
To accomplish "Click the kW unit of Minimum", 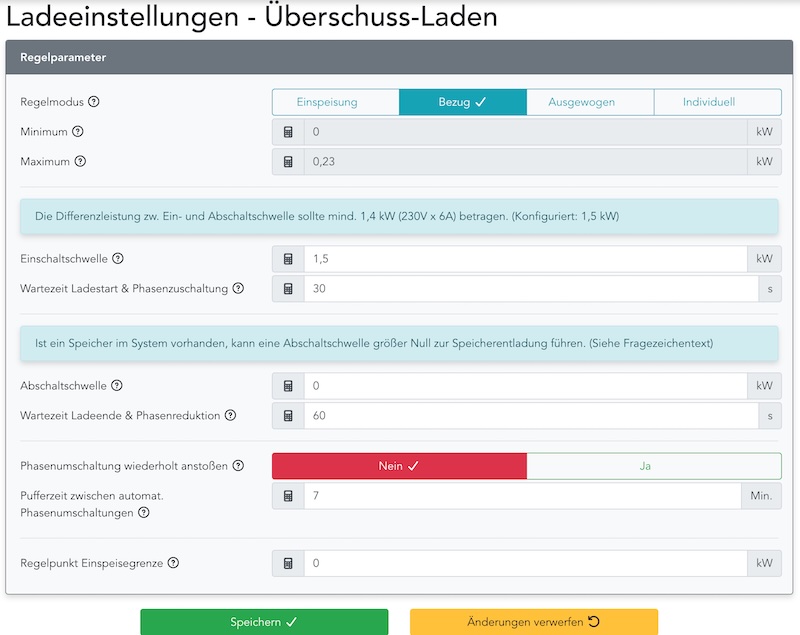I will pos(764,132).
